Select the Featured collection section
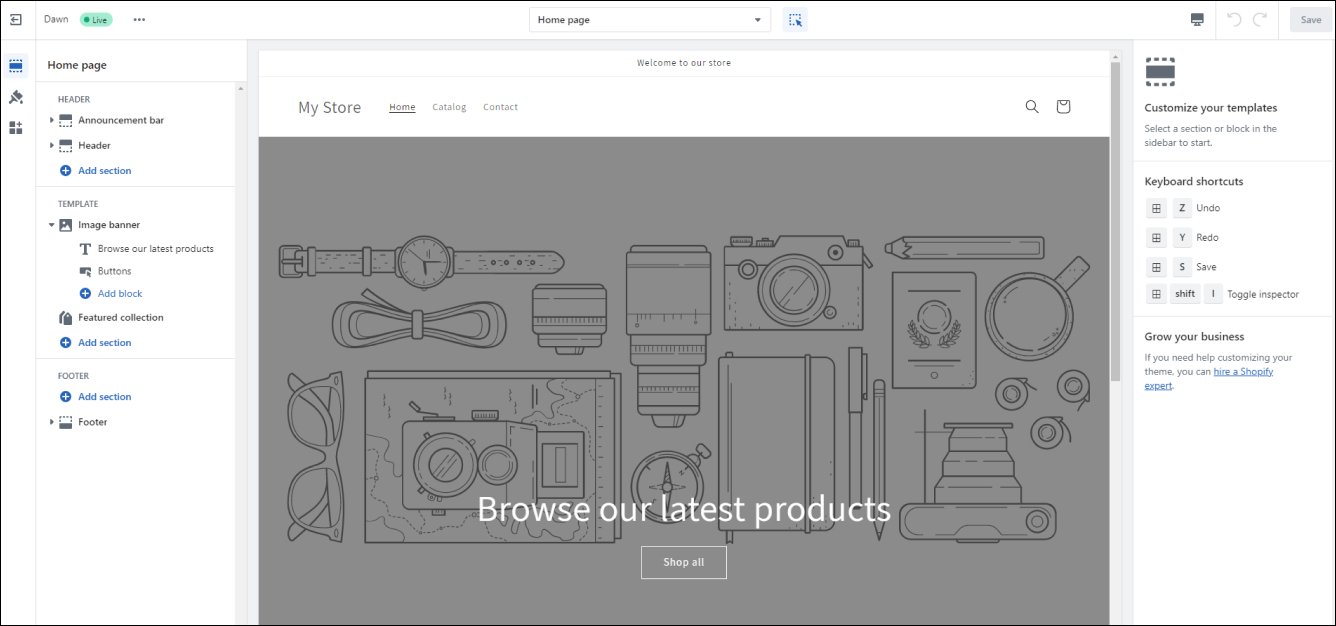 click(121, 318)
